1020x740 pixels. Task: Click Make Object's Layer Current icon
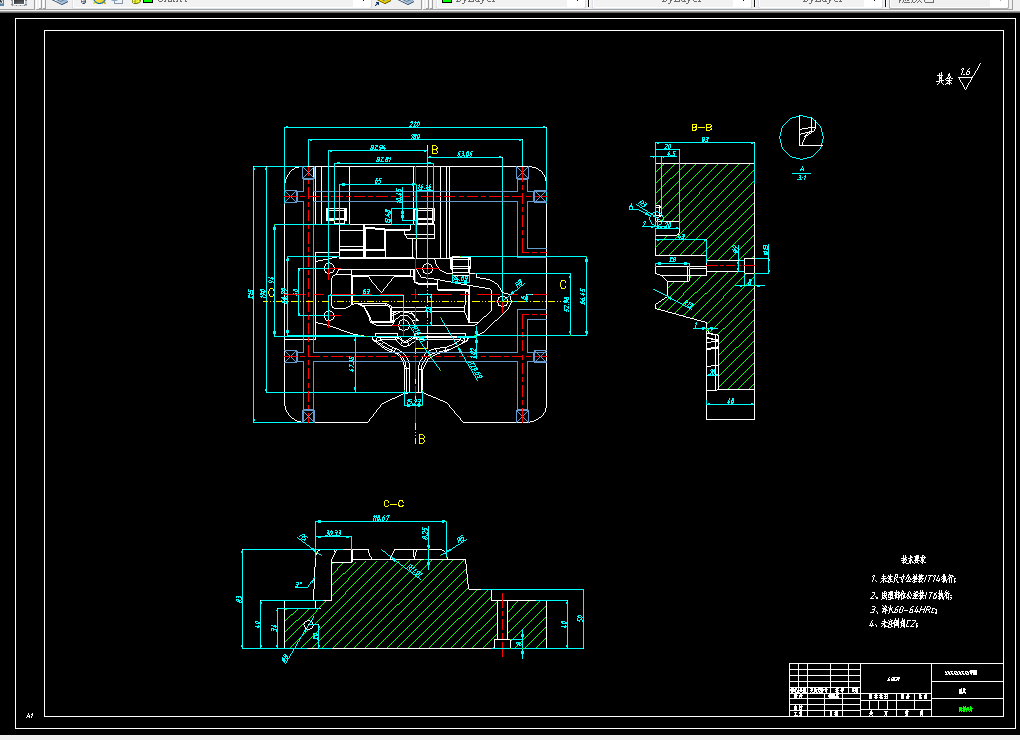[x=383, y=2]
